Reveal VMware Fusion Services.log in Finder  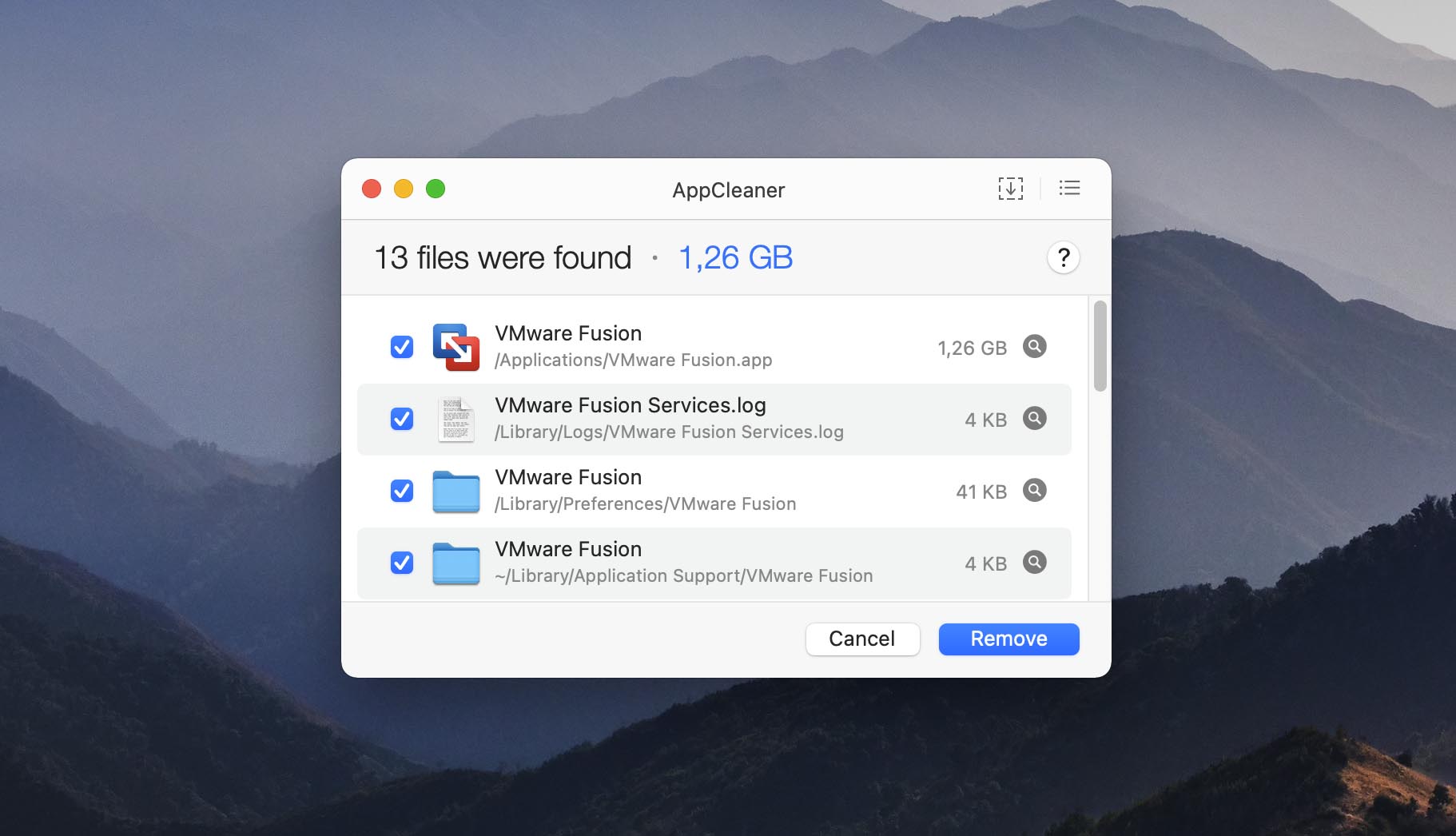1034,418
